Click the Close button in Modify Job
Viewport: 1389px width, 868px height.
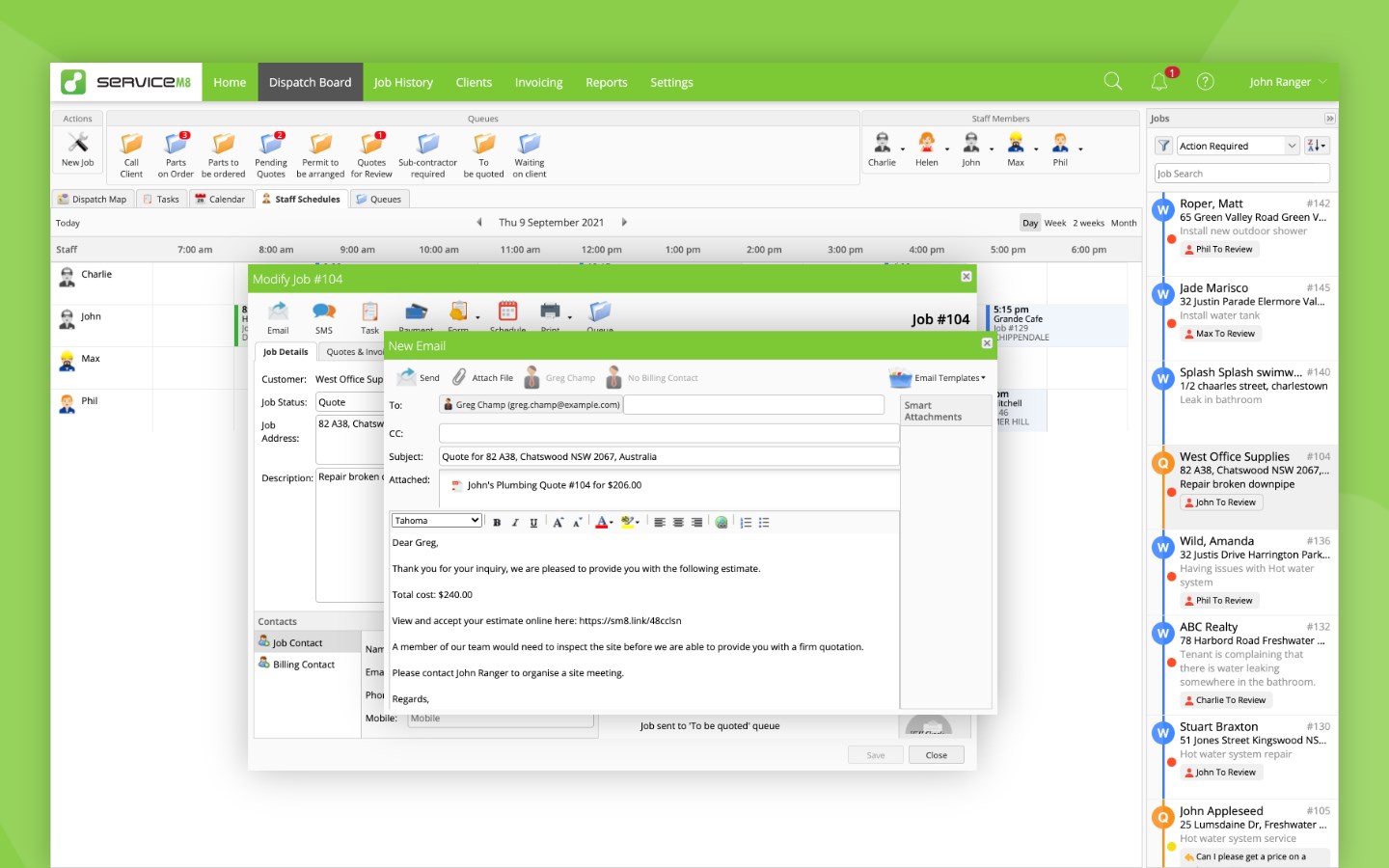click(936, 755)
